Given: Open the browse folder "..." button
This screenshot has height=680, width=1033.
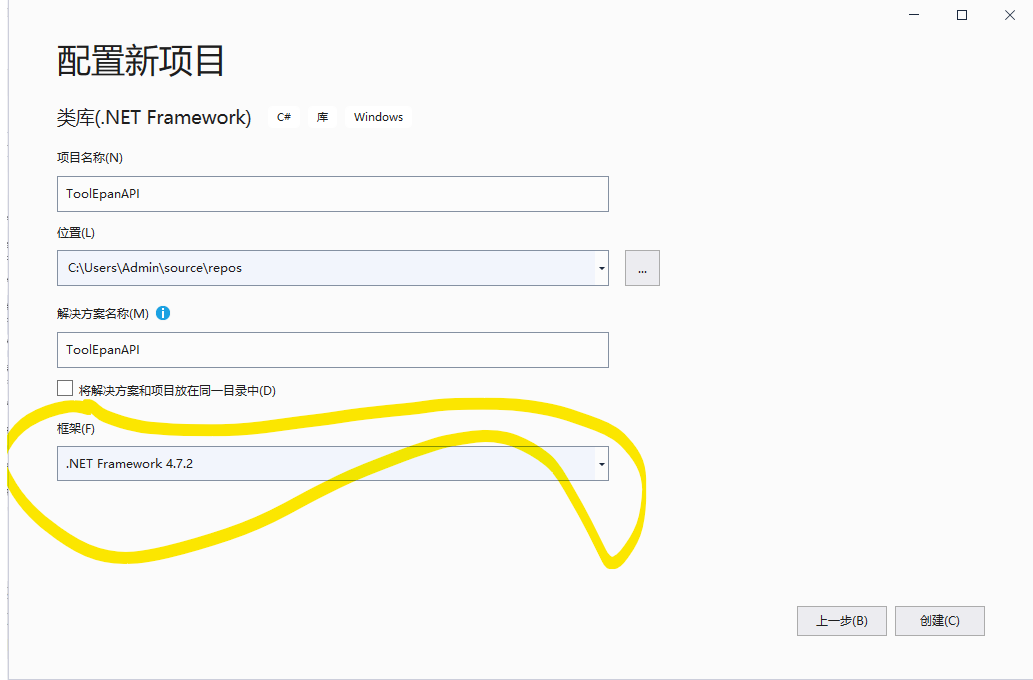Looking at the screenshot, I should (x=641, y=267).
